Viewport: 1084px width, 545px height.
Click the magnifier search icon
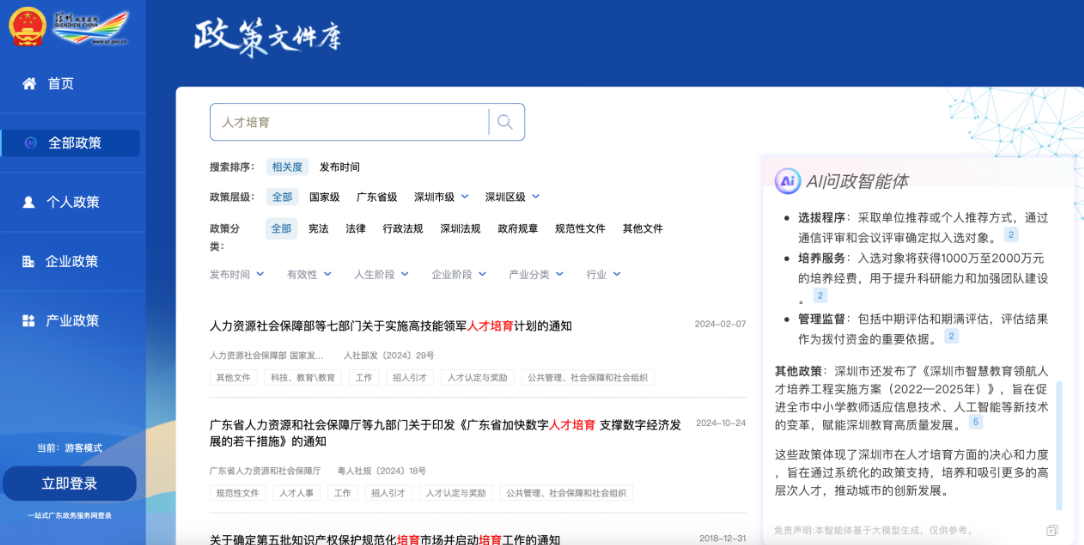[x=505, y=122]
